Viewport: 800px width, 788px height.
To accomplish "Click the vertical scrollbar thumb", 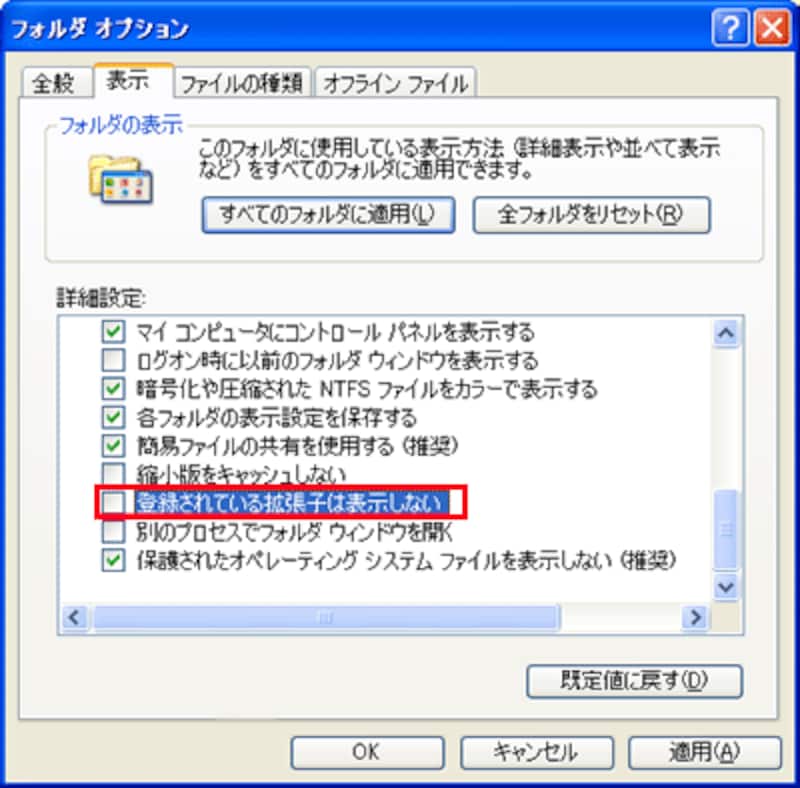I will click(x=726, y=529).
